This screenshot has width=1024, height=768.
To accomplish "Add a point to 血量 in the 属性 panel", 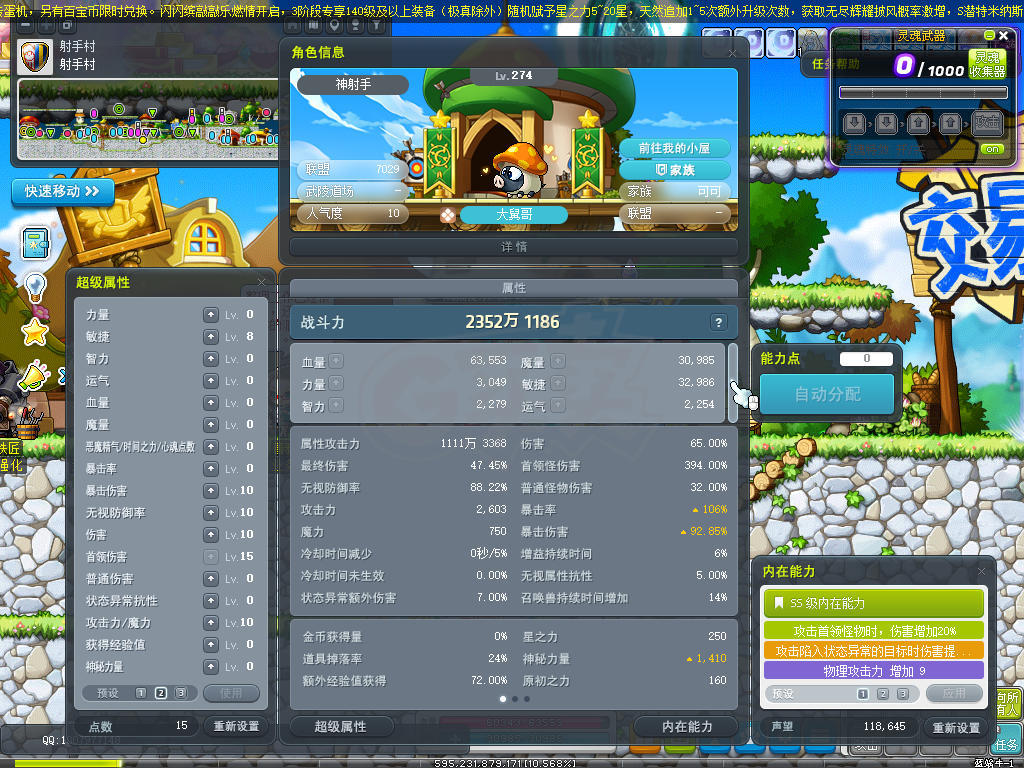I will 336,361.
